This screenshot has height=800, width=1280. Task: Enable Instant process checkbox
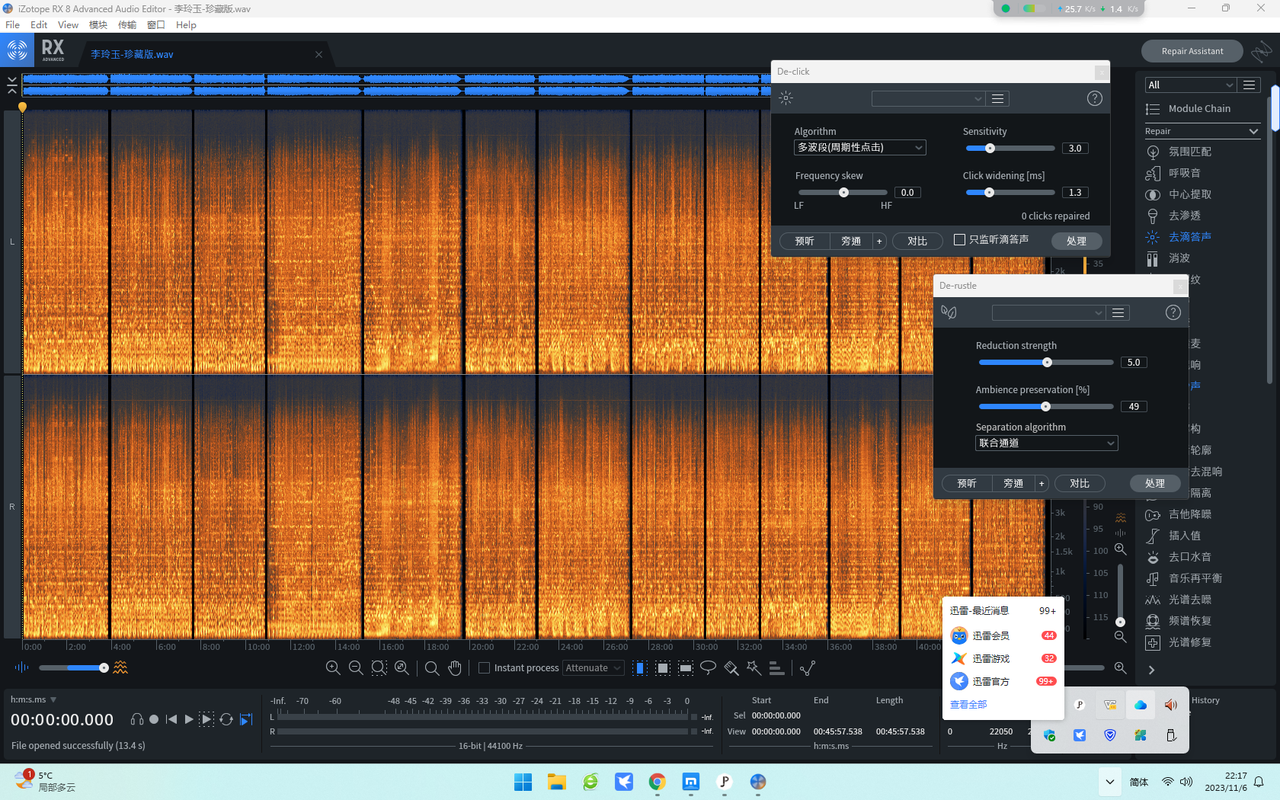coord(484,668)
